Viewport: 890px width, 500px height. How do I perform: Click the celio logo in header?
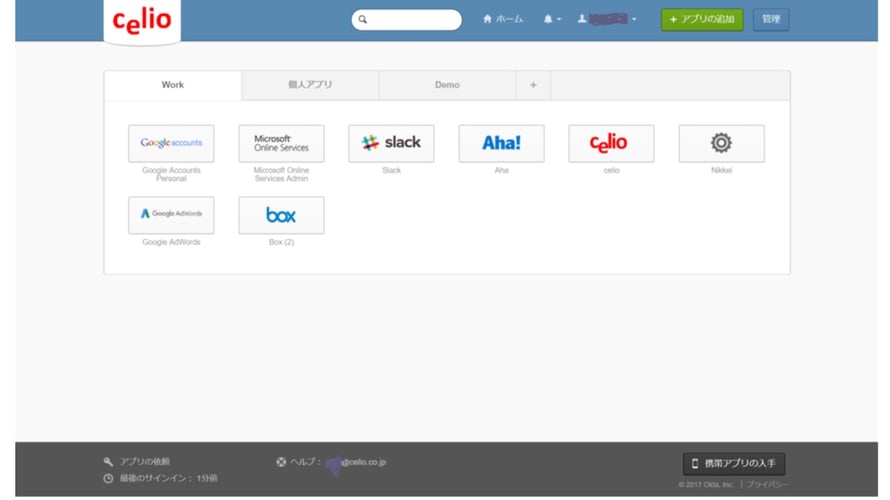tap(142, 22)
